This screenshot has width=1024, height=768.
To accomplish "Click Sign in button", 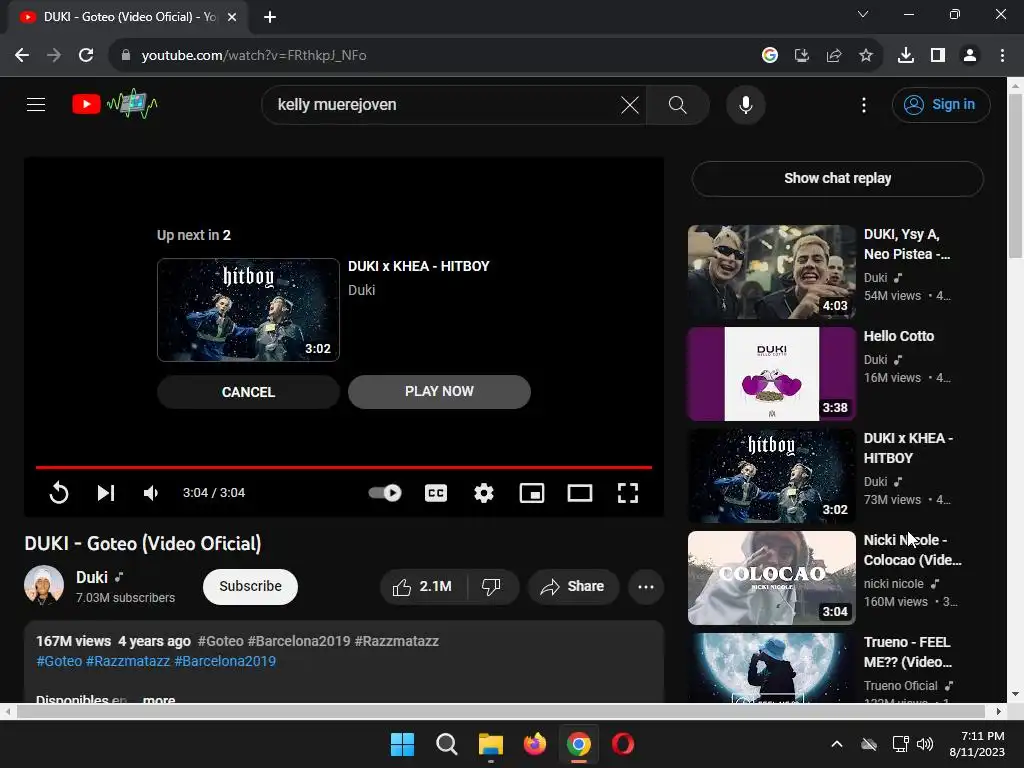I will 940,104.
